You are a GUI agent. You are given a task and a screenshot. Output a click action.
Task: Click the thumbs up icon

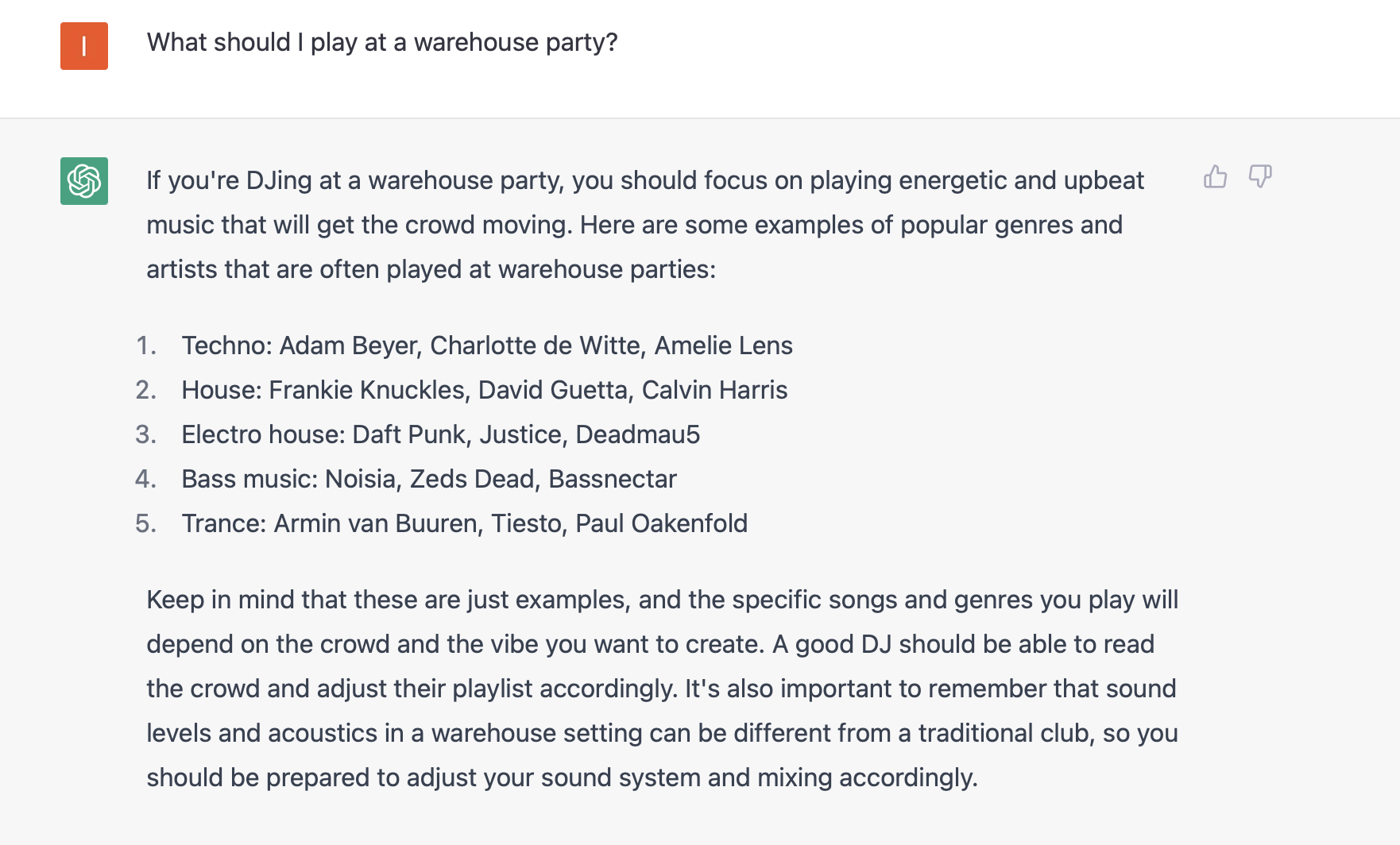[1215, 176]
